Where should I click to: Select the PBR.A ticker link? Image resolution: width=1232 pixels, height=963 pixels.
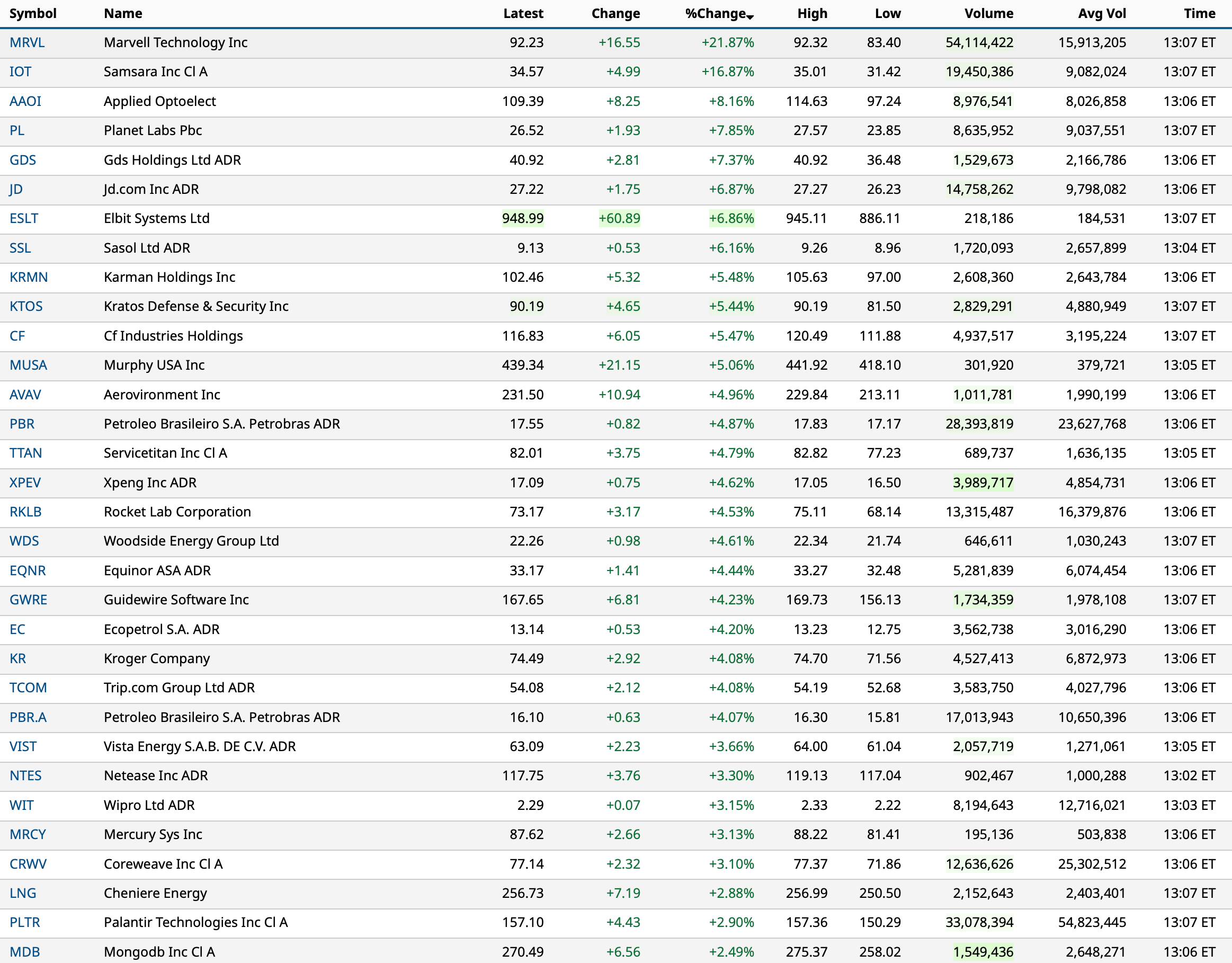28,717
